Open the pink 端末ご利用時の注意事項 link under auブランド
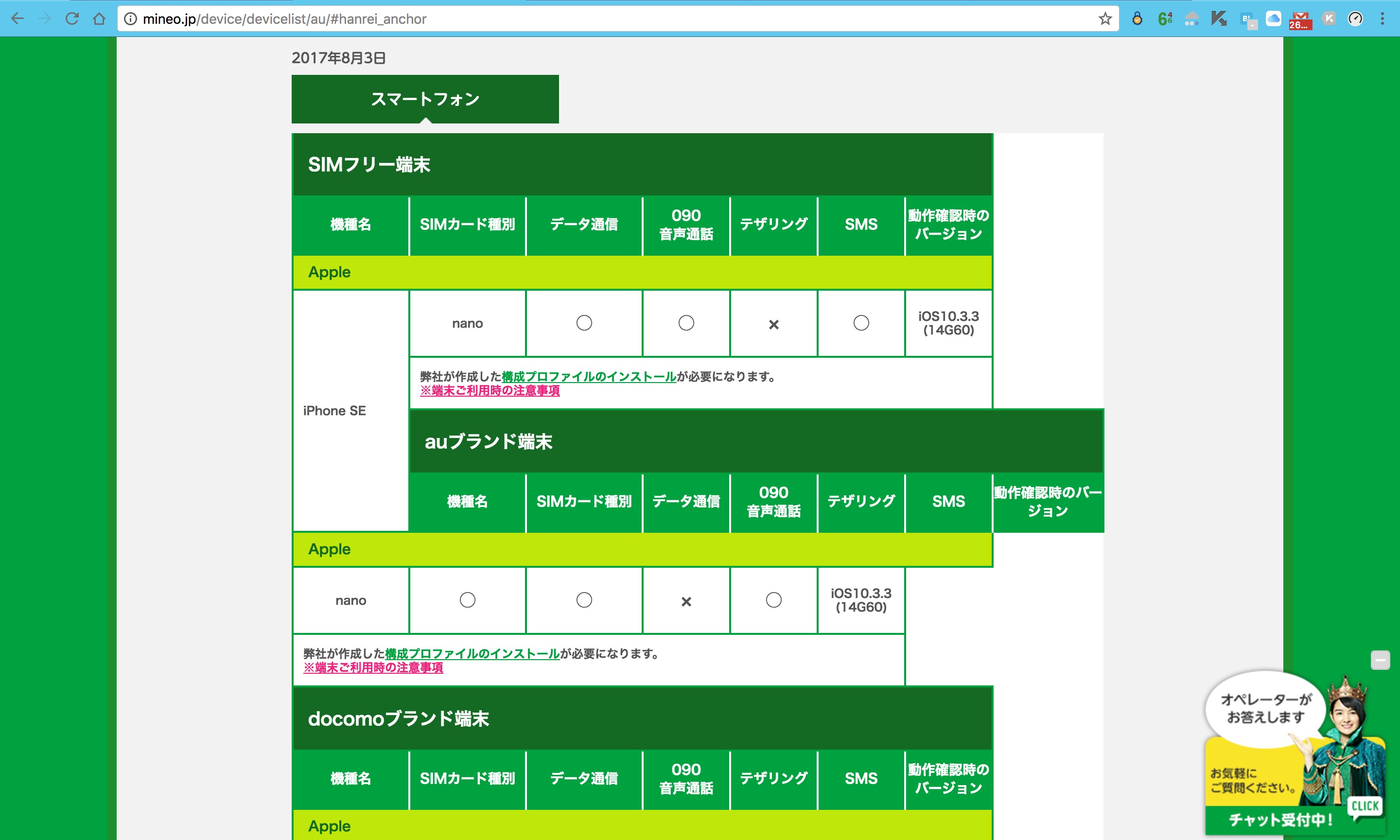Image resolution: width=1400 pixels, height=840 pixels. click(x=373, y=668)
